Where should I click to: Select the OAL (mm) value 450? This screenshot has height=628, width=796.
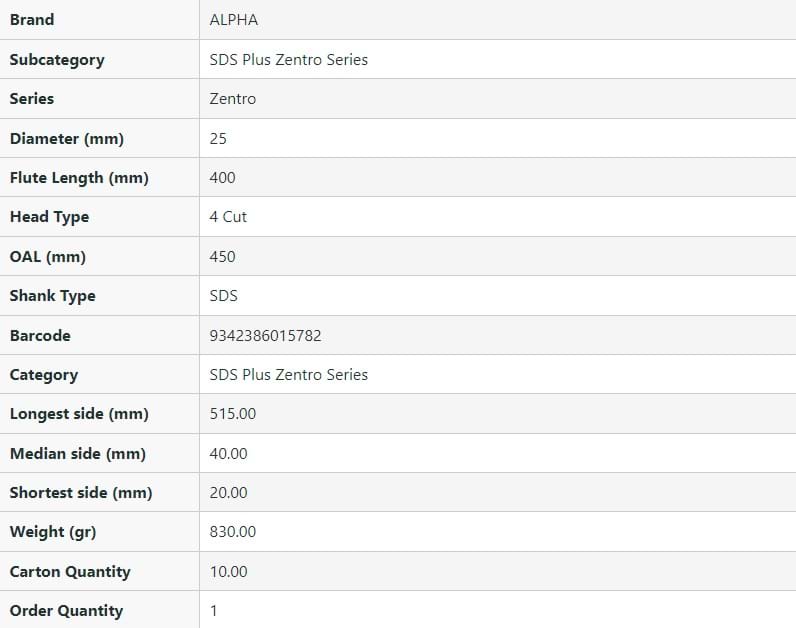click(222, 257)
